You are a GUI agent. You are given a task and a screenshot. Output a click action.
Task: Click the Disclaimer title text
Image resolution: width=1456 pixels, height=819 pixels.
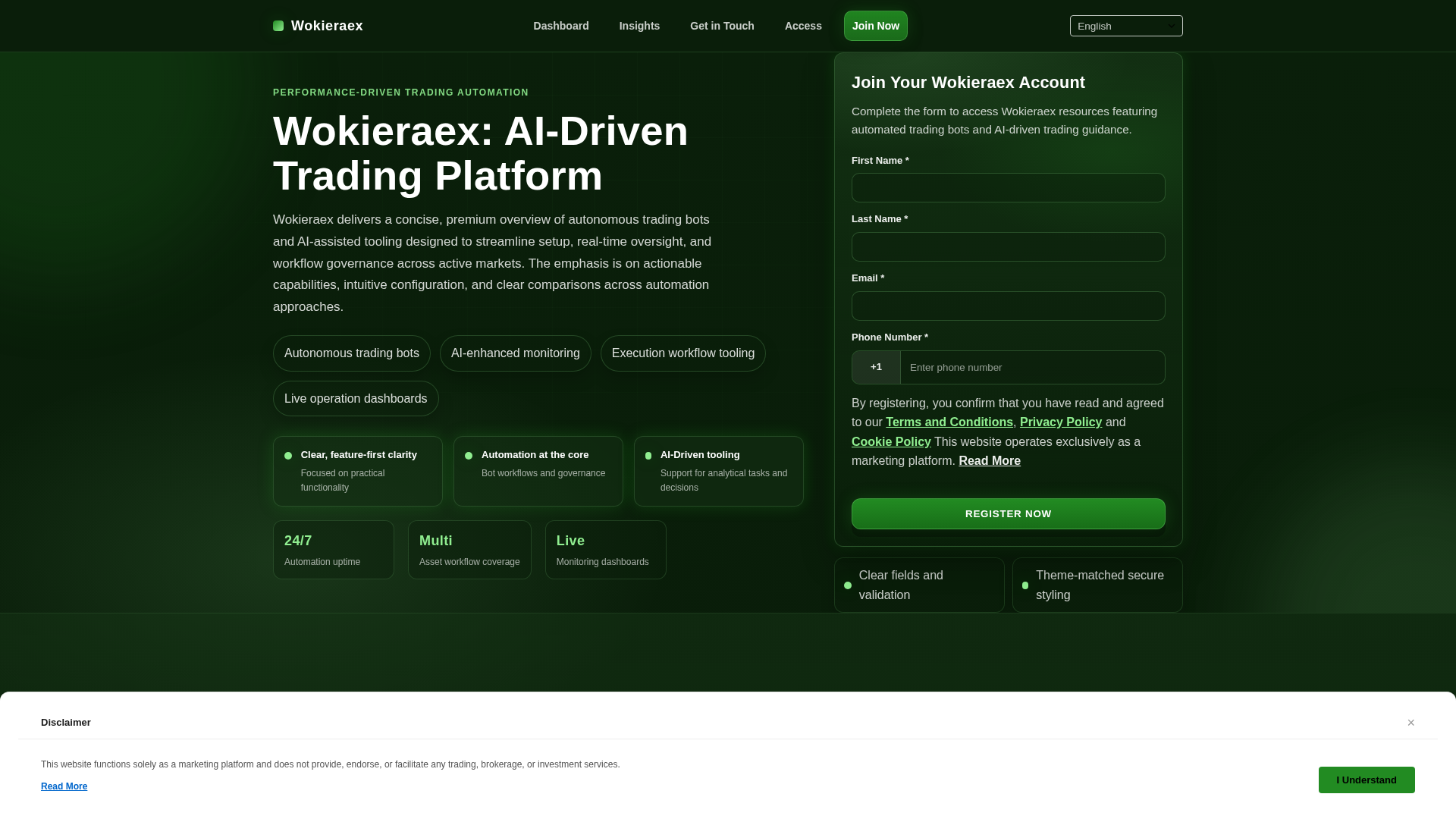tap(66, 723)
